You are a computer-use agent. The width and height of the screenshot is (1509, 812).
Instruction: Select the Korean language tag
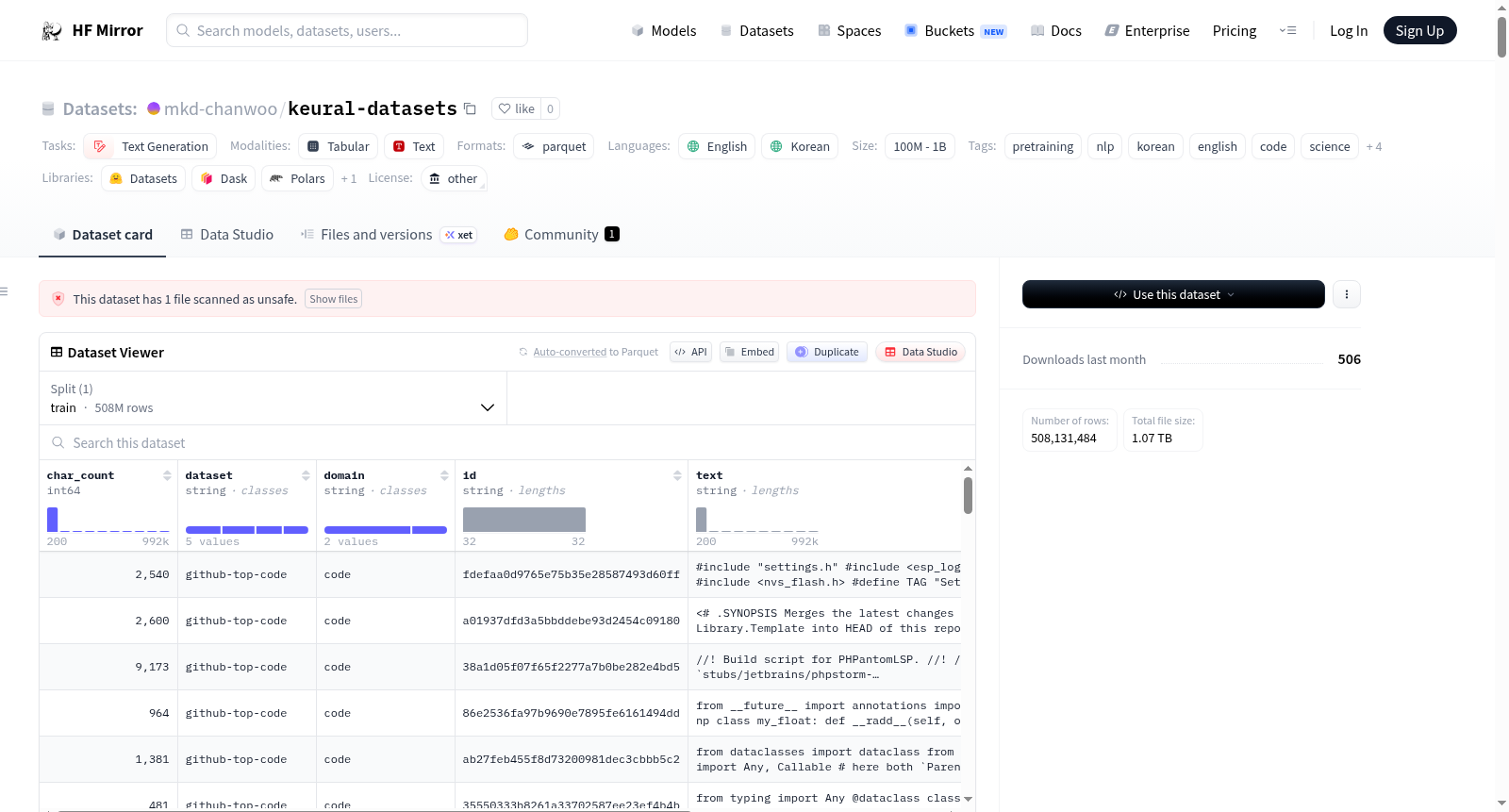click(800, 146)
